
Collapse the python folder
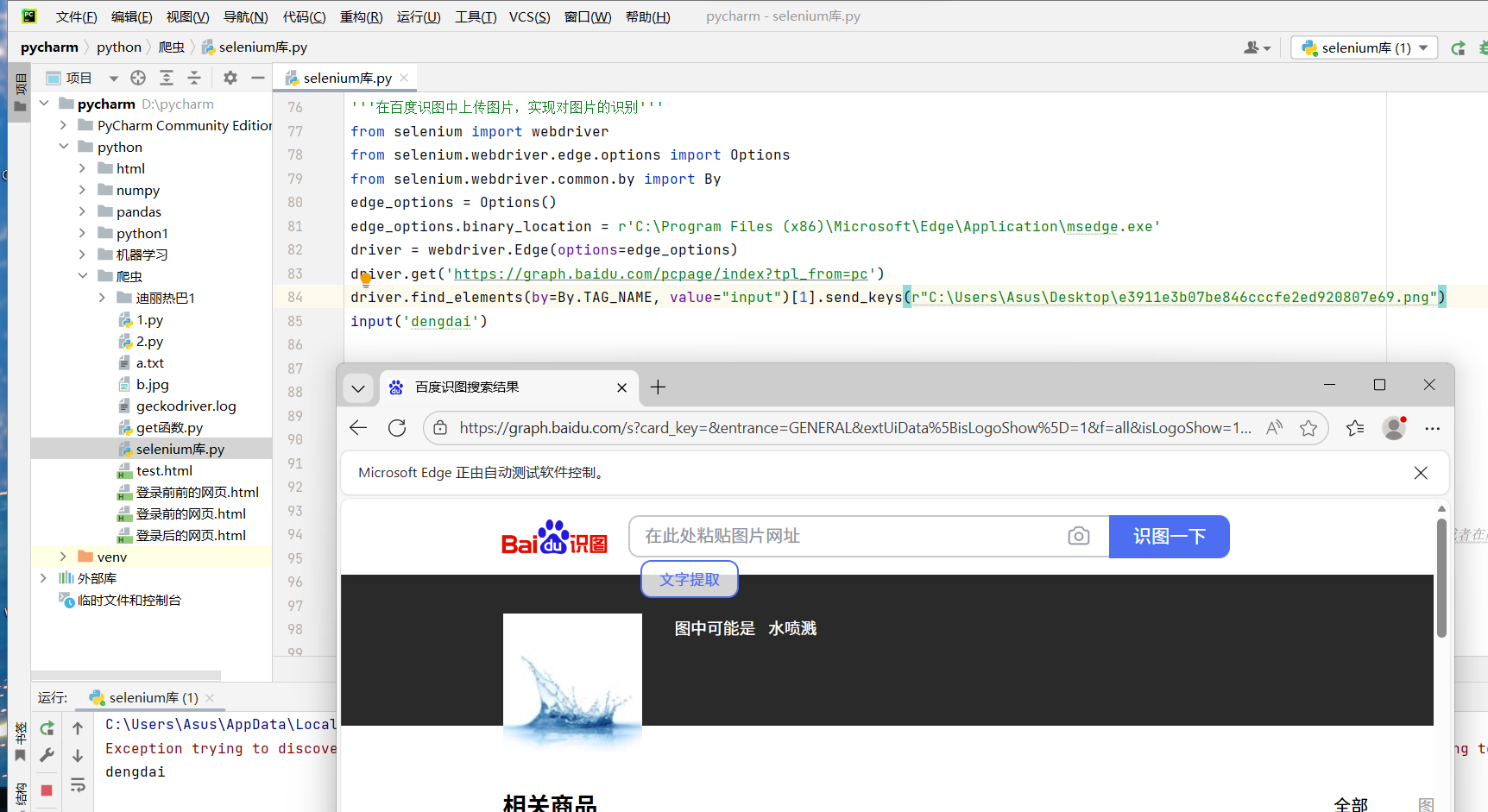point(63,147)
